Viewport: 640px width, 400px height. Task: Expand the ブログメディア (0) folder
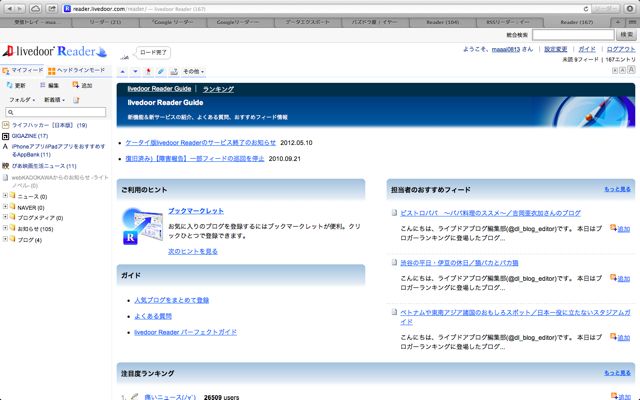click(x=5, y=218)
